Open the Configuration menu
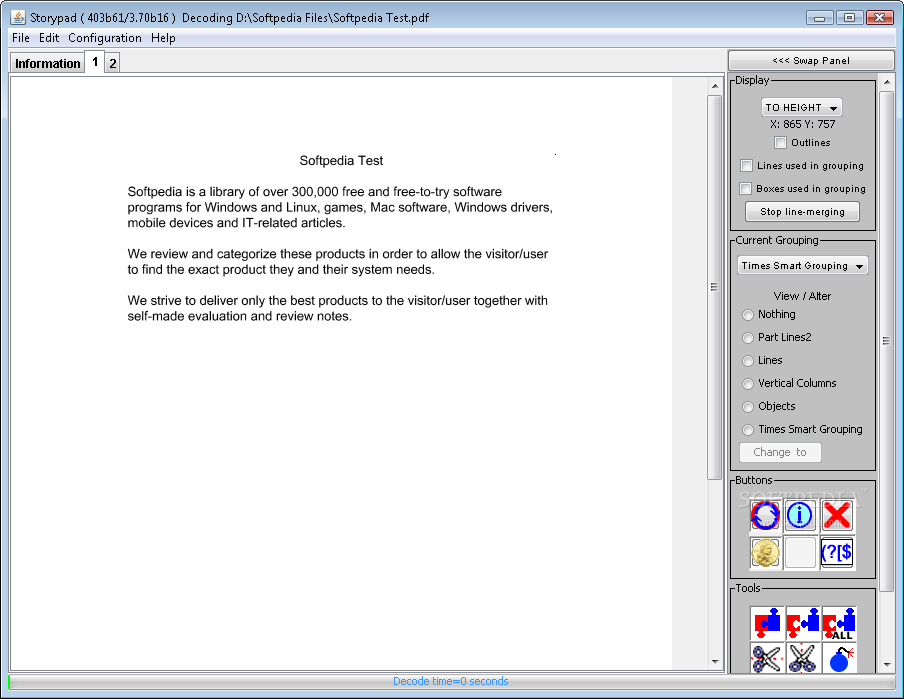Screen dimensions: 904x699 105,38
